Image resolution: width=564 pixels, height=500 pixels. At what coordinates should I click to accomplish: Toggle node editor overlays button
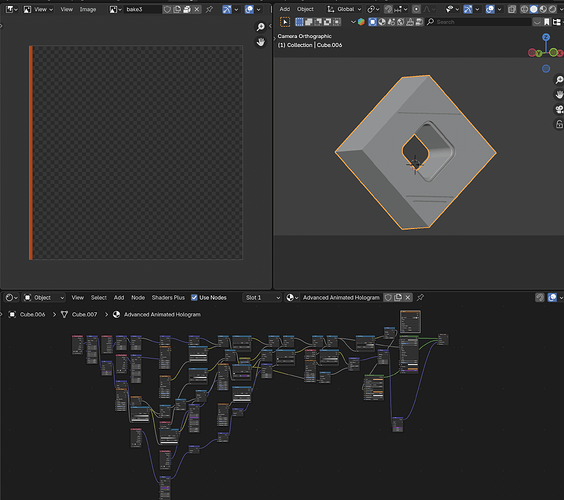[x=552, y=297]
